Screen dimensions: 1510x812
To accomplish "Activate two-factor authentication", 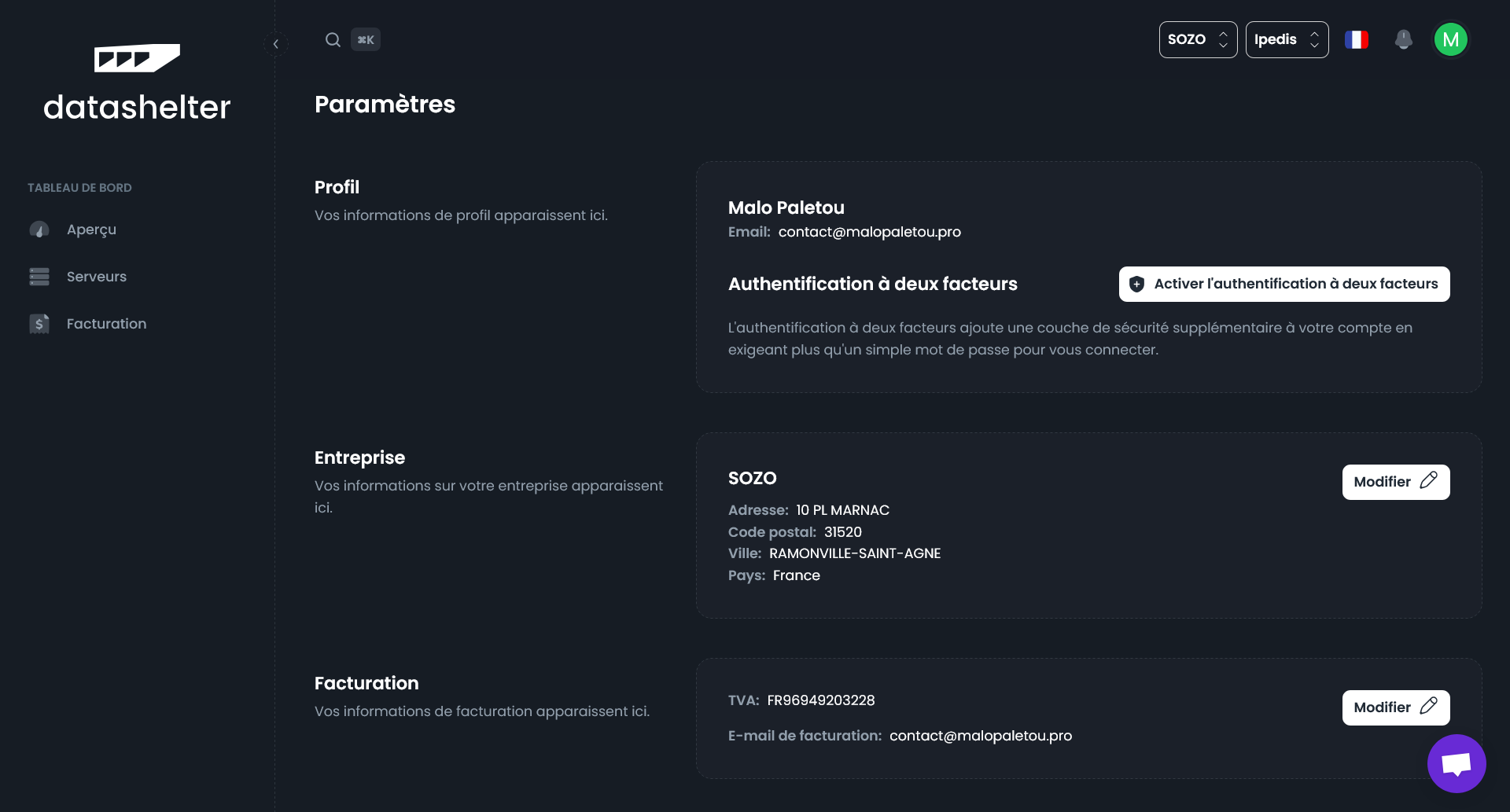I will [1283, 284].
